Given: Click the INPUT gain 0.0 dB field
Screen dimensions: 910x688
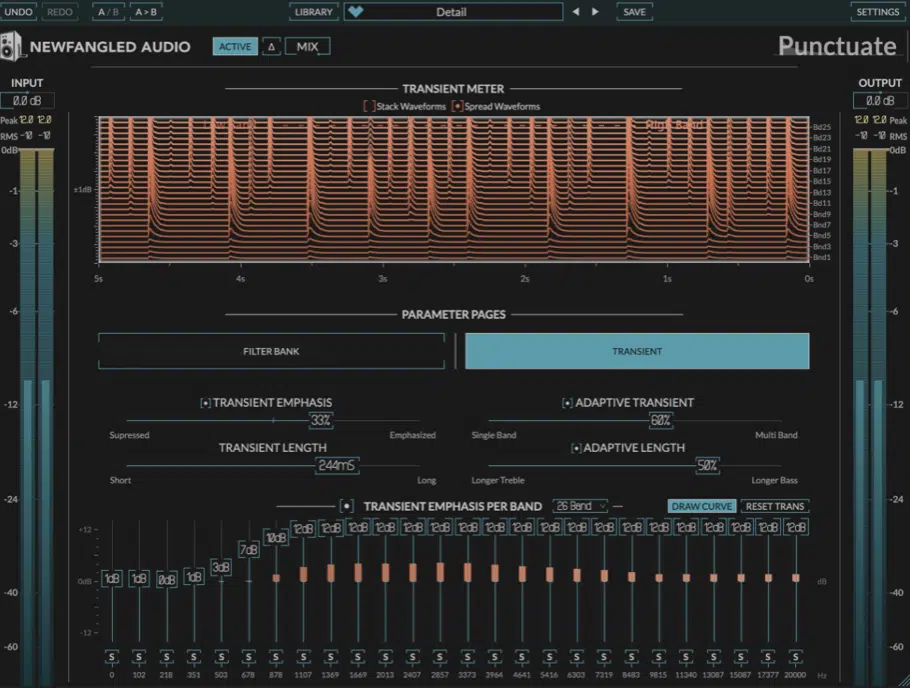Looking at the screenshot, I should [x=27, y=100].
